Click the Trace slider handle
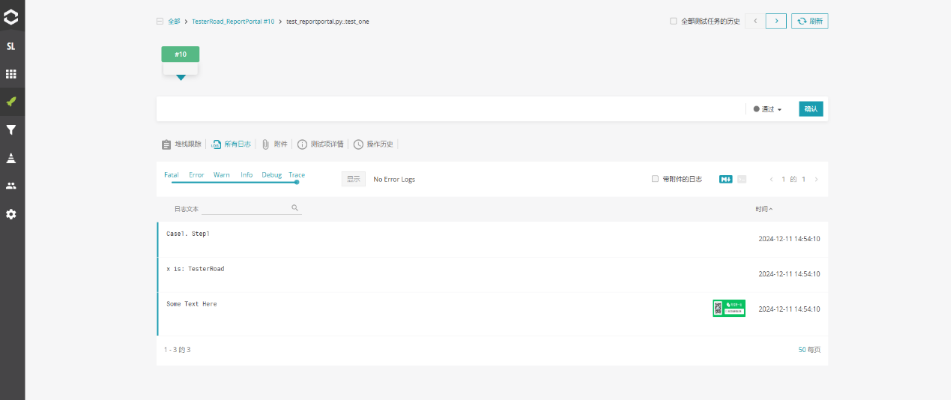Screen dimensions: 951x400 point(297,182)
